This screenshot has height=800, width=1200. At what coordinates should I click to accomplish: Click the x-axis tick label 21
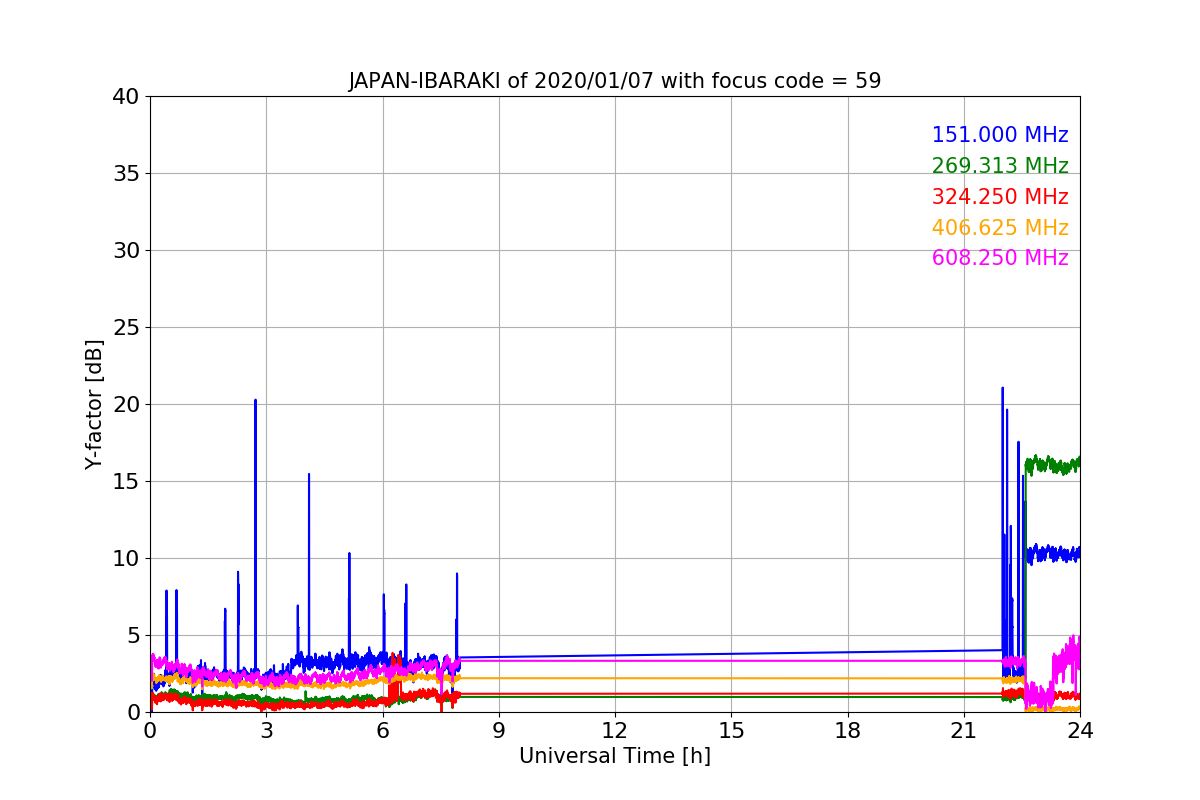click(964, 730)
